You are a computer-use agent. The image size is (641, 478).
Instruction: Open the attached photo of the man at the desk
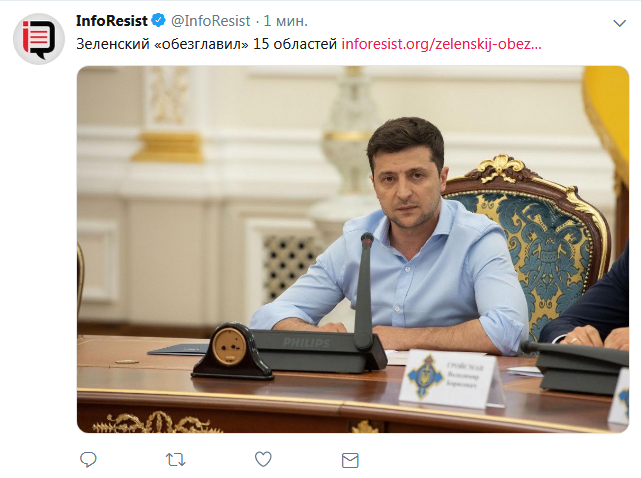(353, 249)
